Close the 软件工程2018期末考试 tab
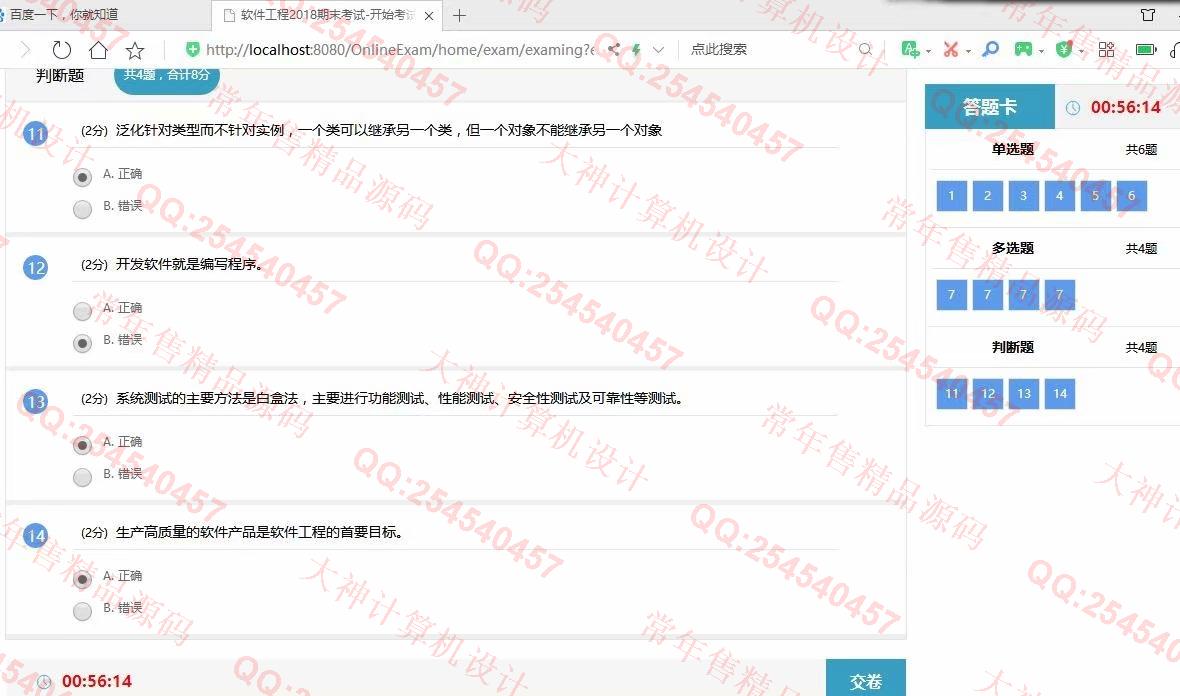This screenshot has height=696, width=1180. tap(429, 16)
